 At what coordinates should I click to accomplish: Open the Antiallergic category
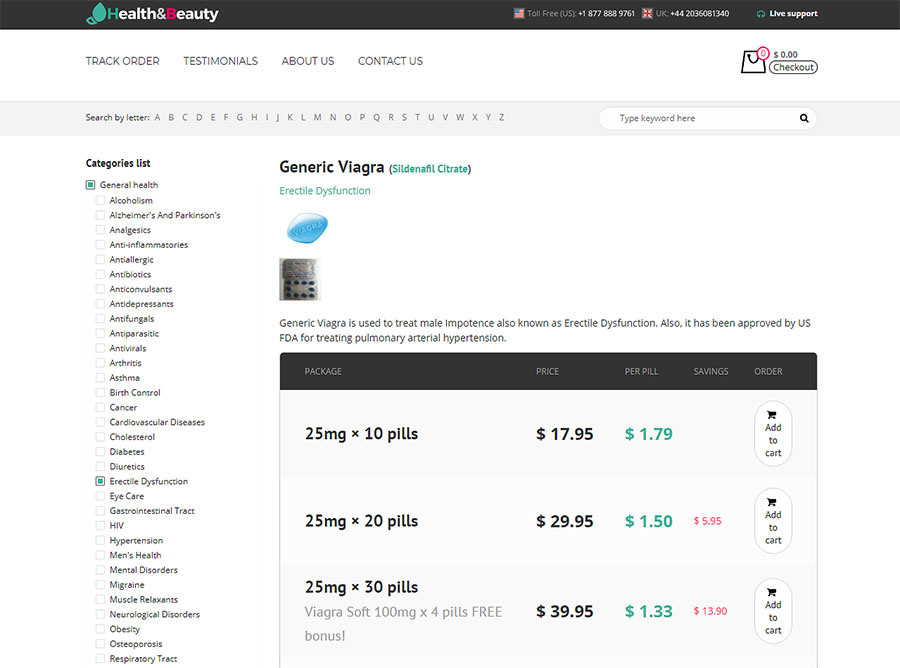pyautogui.click(x=131, y=259)
